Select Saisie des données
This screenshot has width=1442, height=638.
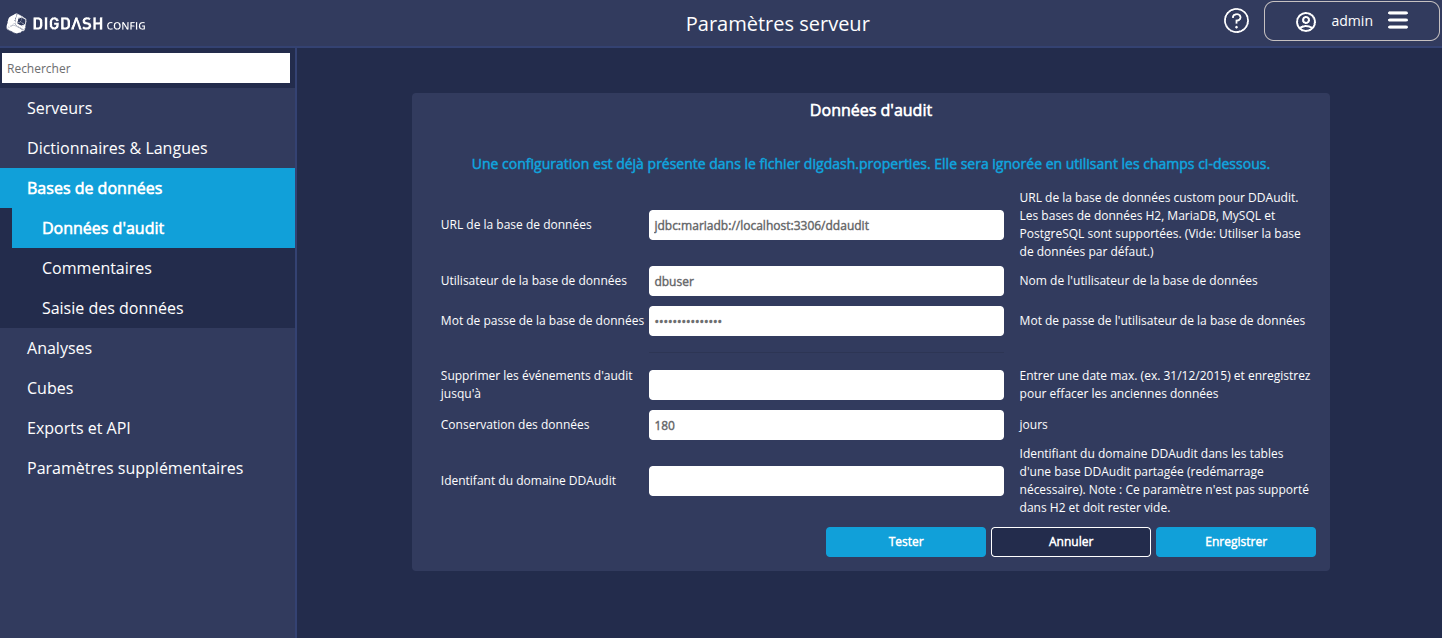(x=113, y=307)
